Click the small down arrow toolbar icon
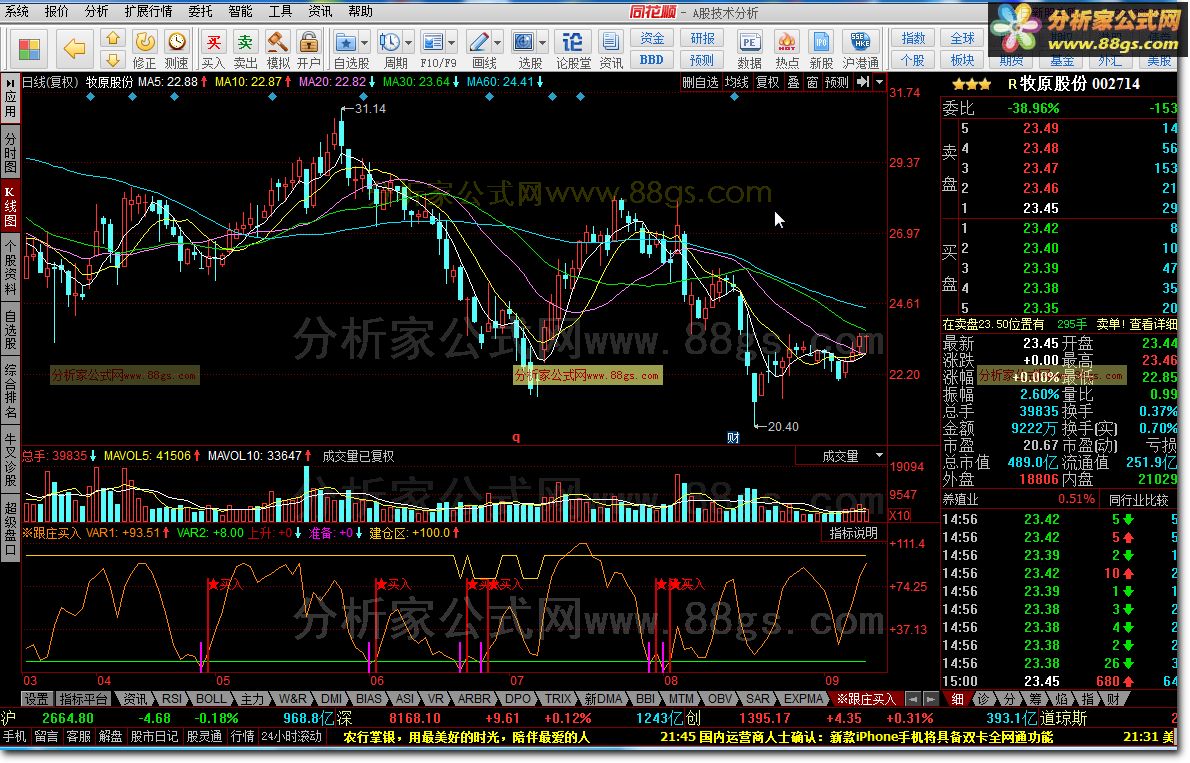The width and height of the screenshot is (1190, 763). pos(112,60)
